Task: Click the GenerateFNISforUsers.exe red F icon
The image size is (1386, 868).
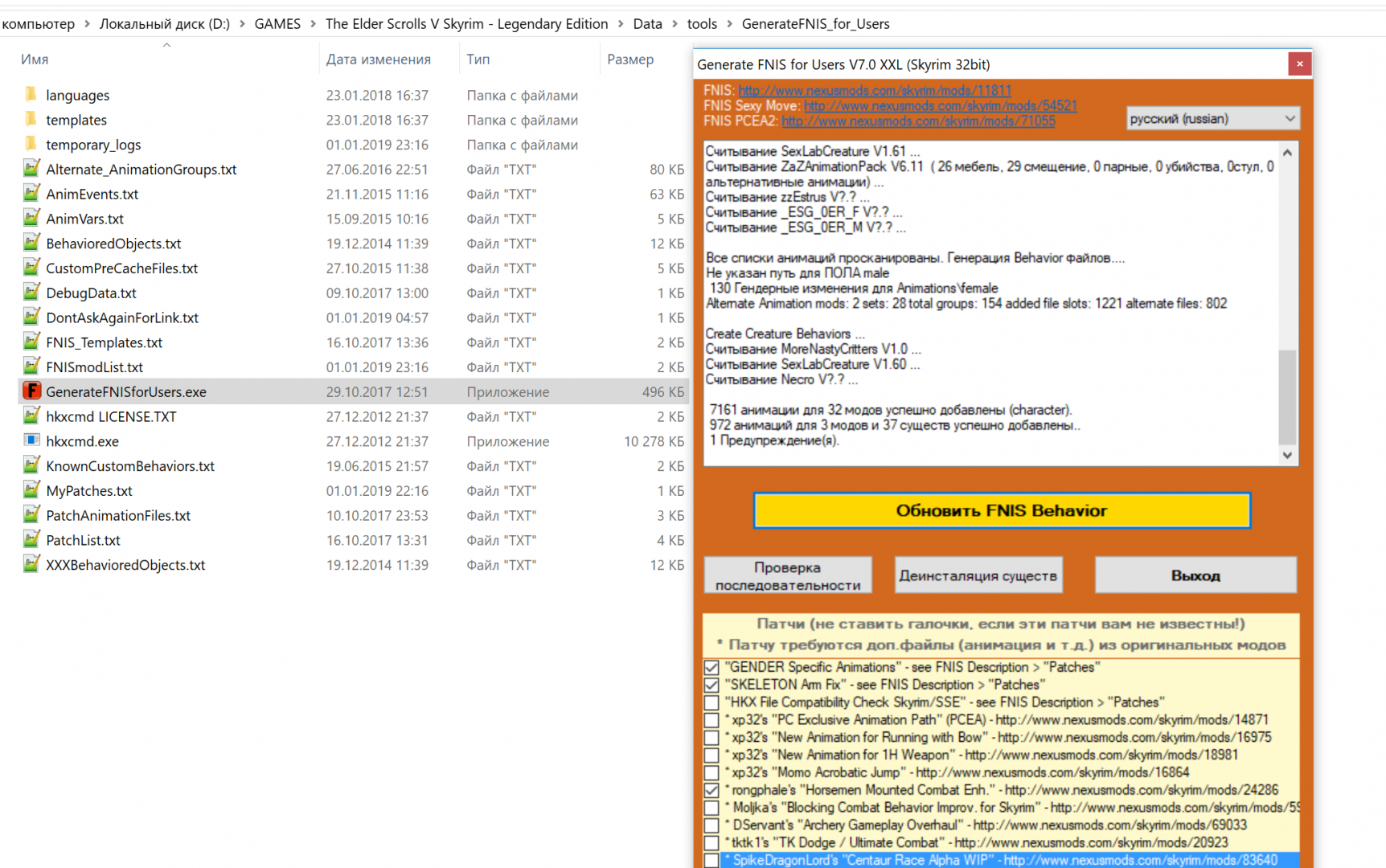Action: [x=31, y=391]
